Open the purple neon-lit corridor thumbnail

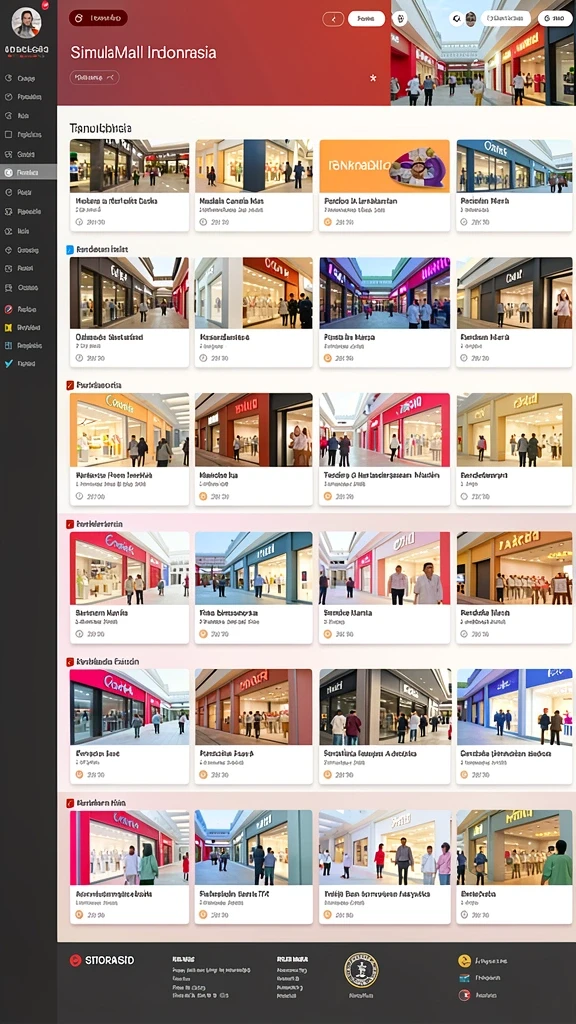385,293
